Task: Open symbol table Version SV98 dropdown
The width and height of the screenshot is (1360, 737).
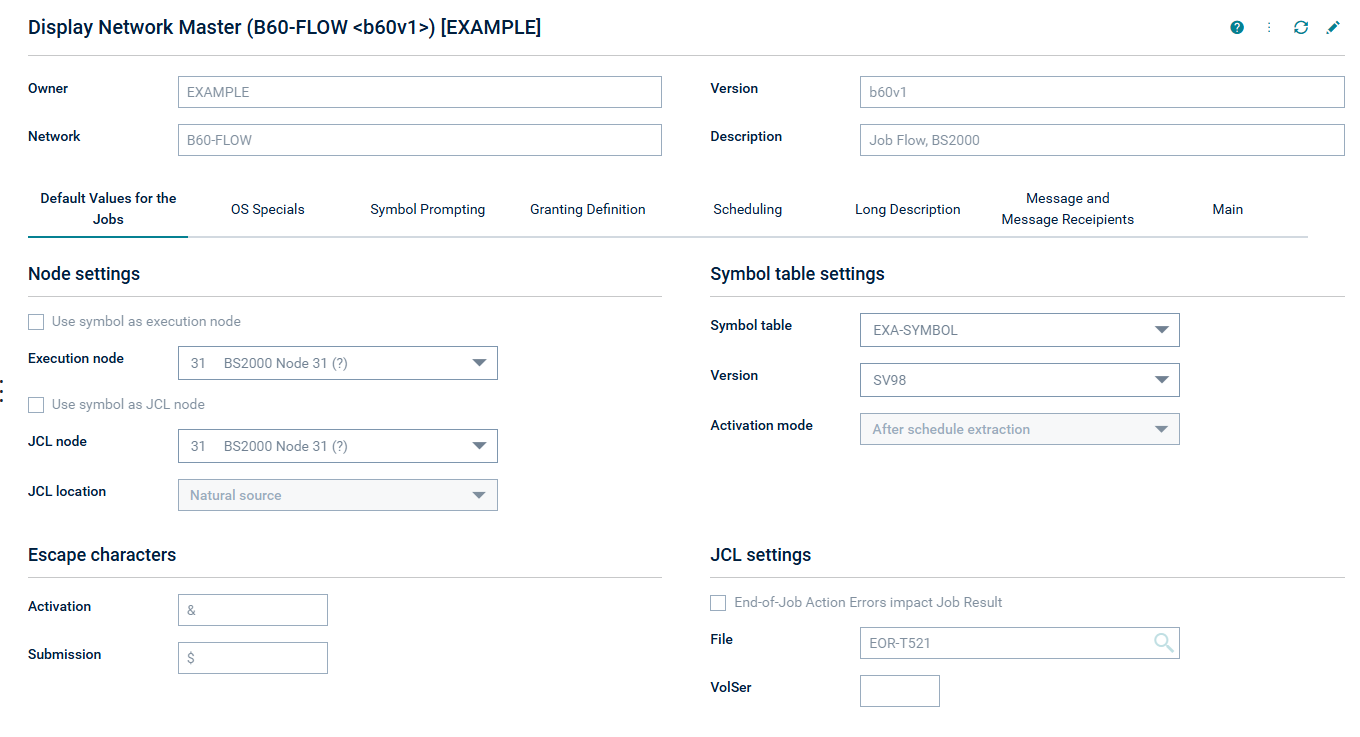Action: (x=1020, y=380)
